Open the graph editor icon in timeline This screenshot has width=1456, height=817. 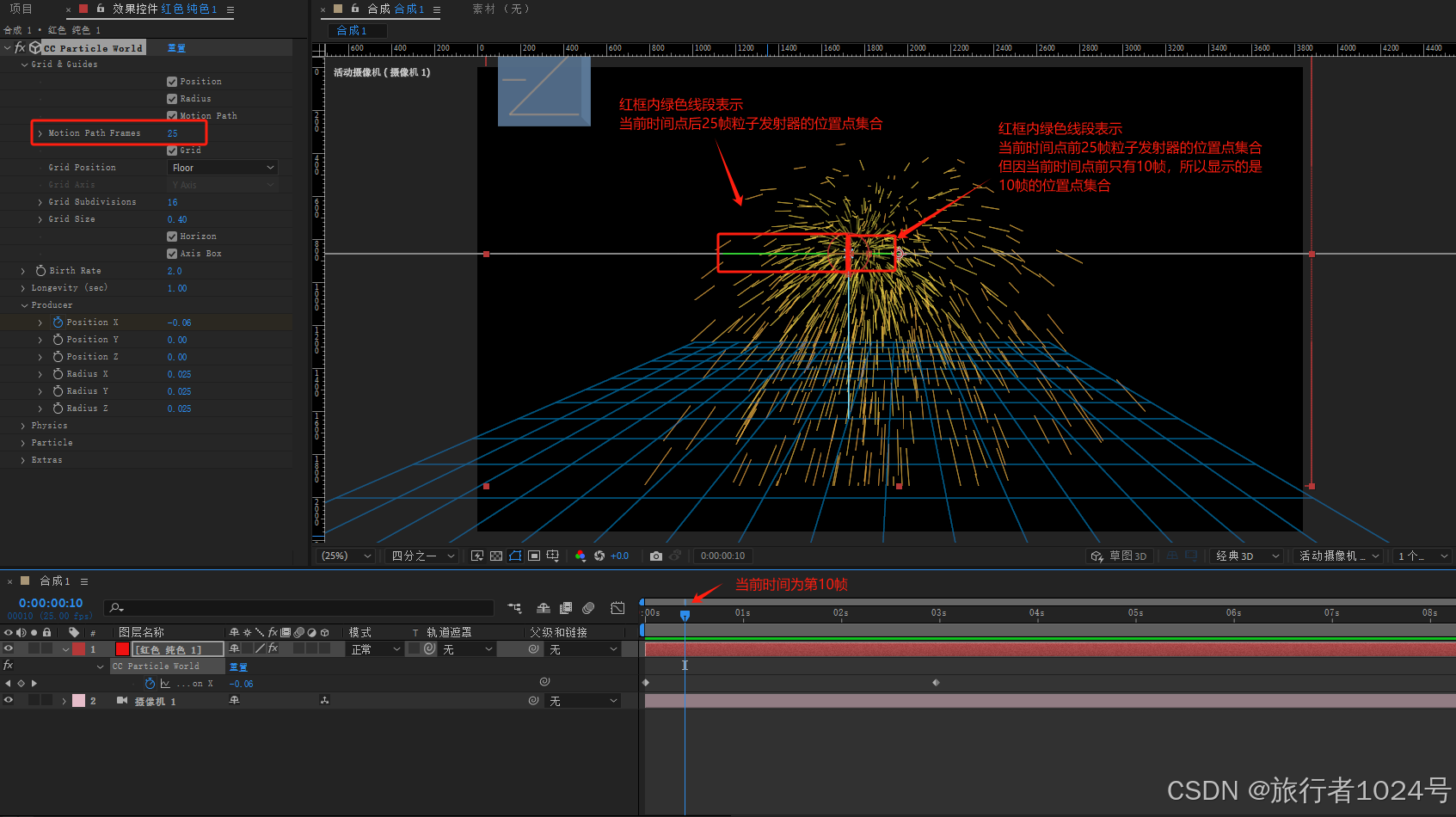[x=617, y=608]
